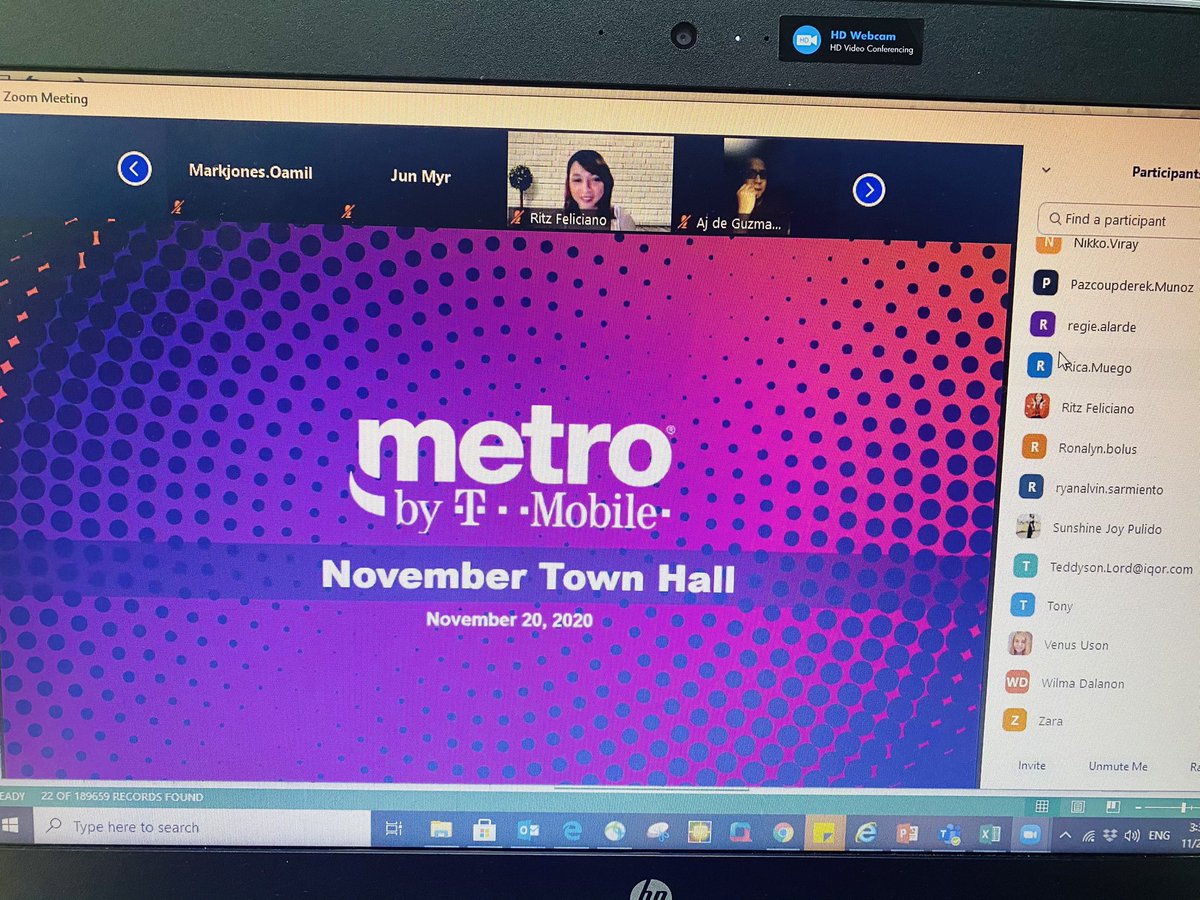Select participant Sunshine Joy Pulido

point(1105,528)
